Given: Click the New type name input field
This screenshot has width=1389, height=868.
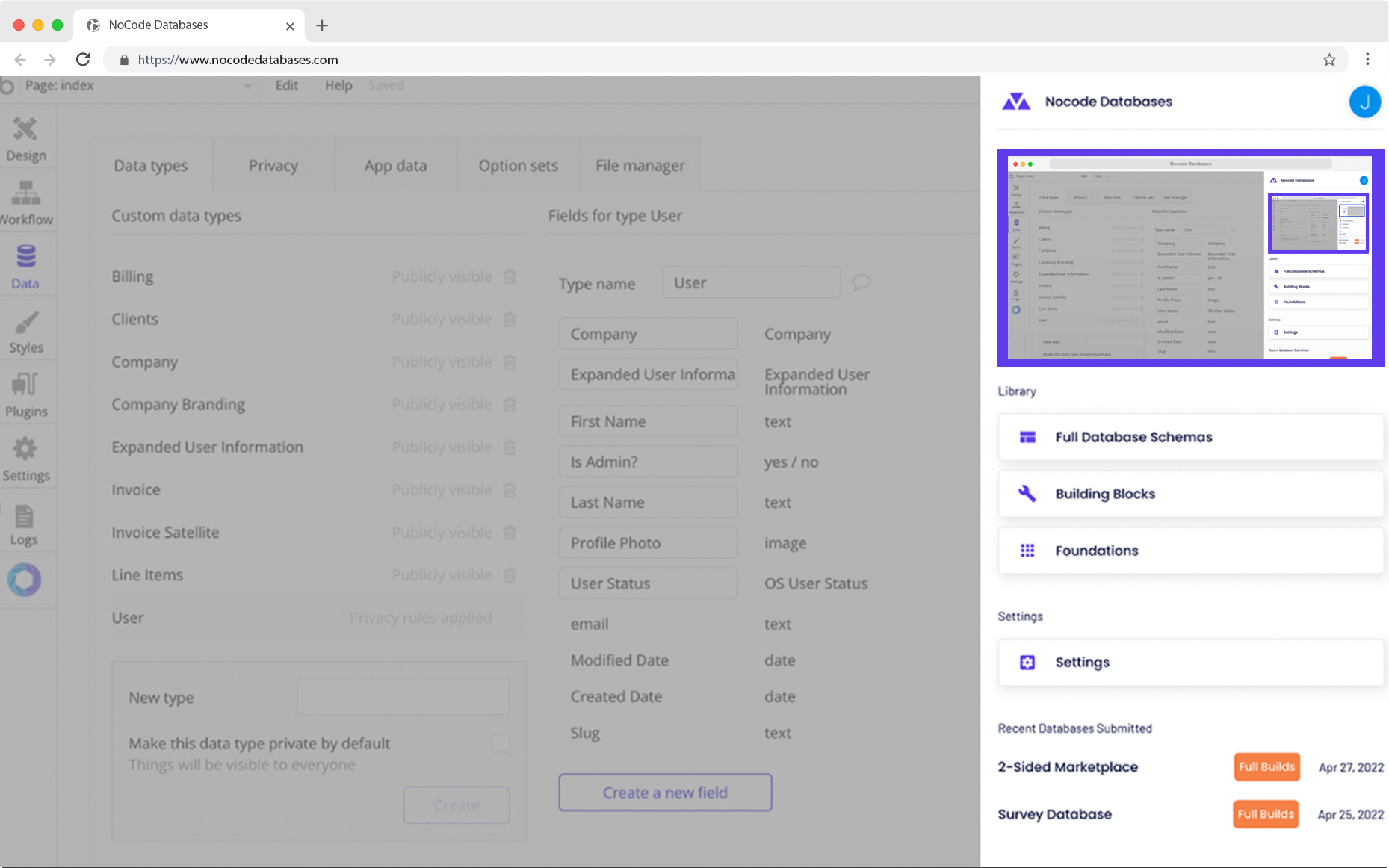Looking at the screenshot, I should pyautogui.click(x=403, y=697).
